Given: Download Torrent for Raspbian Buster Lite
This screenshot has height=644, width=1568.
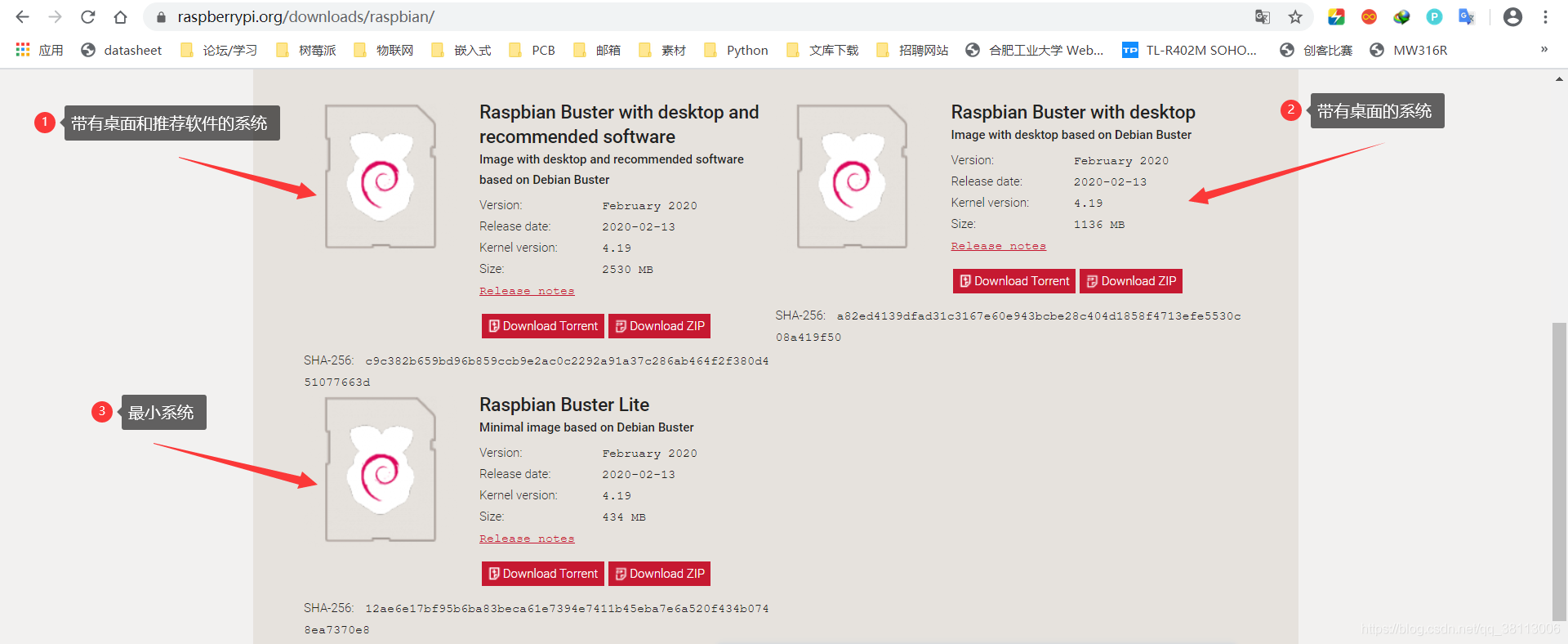Looking at the screenshot, I should click(x=543, y=574).
